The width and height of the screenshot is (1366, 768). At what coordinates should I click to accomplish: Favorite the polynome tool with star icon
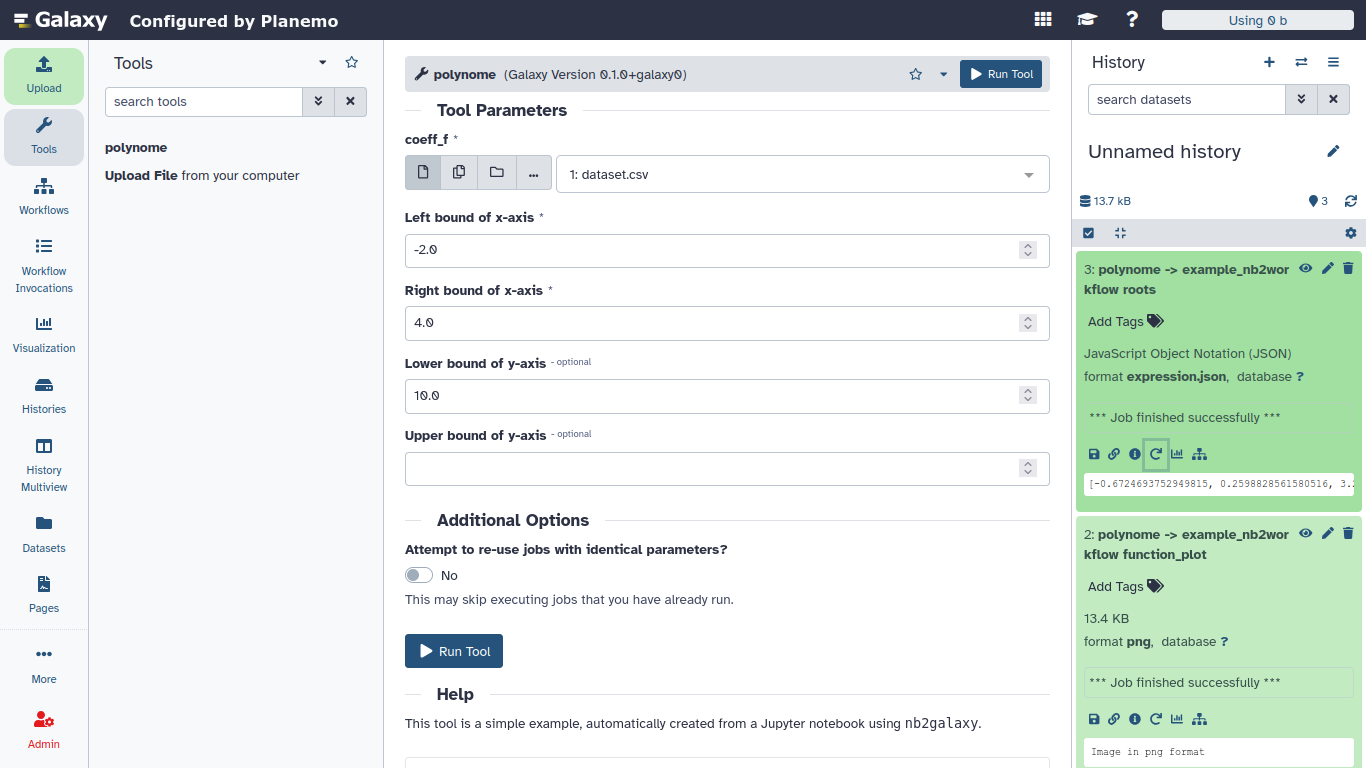[915, 74]
